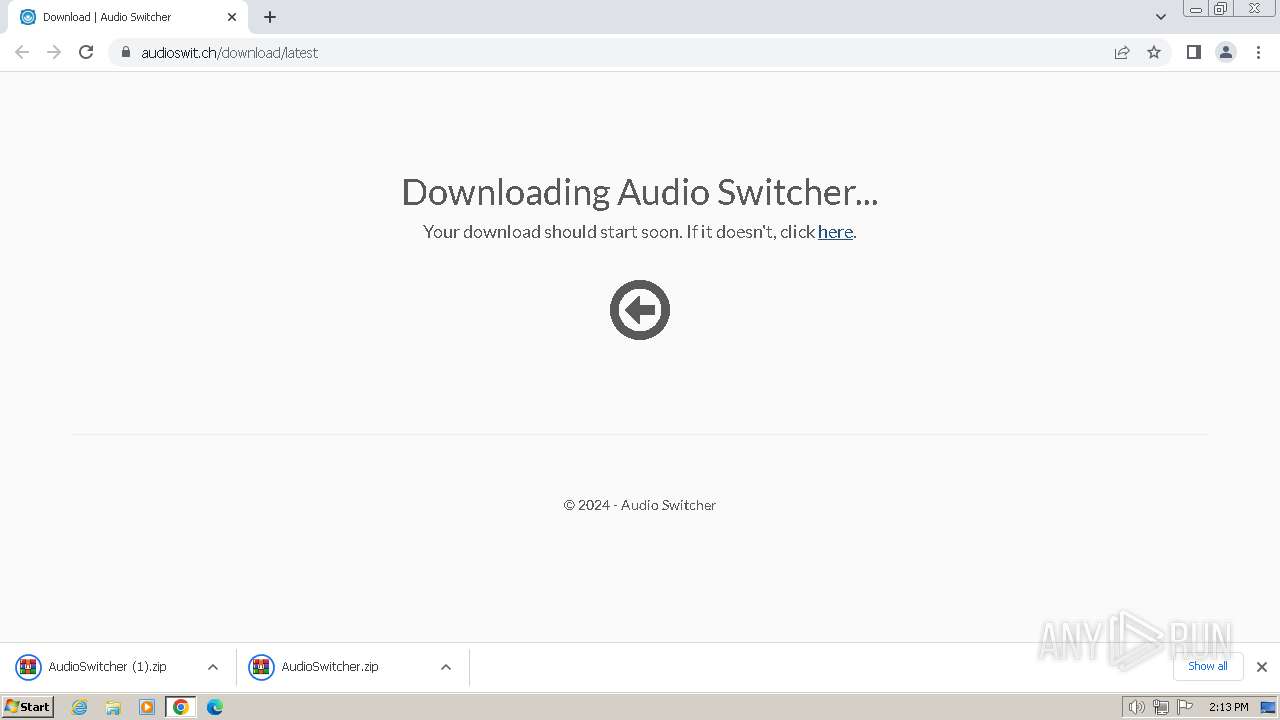Click the Show desktop tray icon

click(x=1269, y=707)
